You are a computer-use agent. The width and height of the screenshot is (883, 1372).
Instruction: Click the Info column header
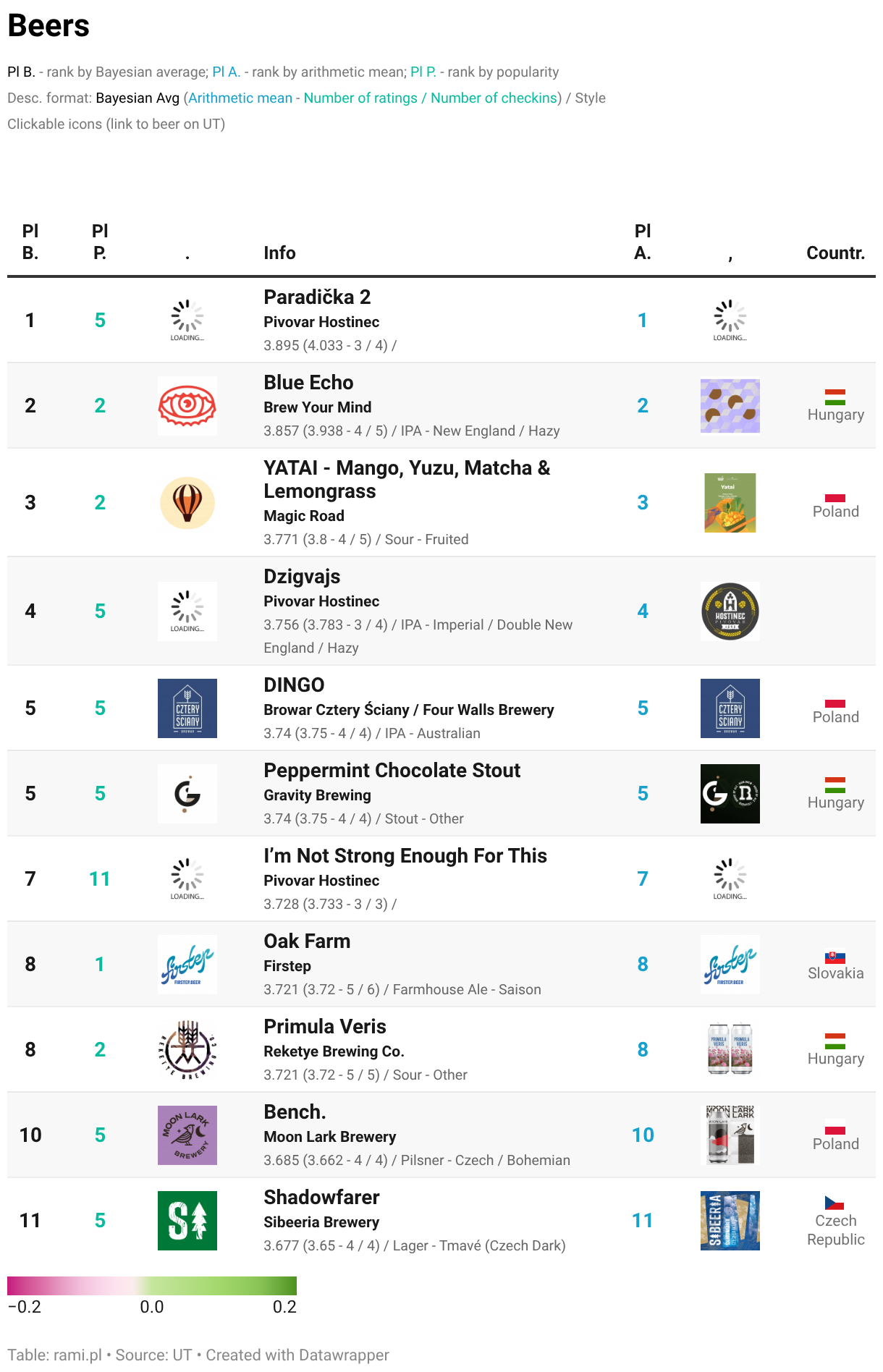pos(279,253)
